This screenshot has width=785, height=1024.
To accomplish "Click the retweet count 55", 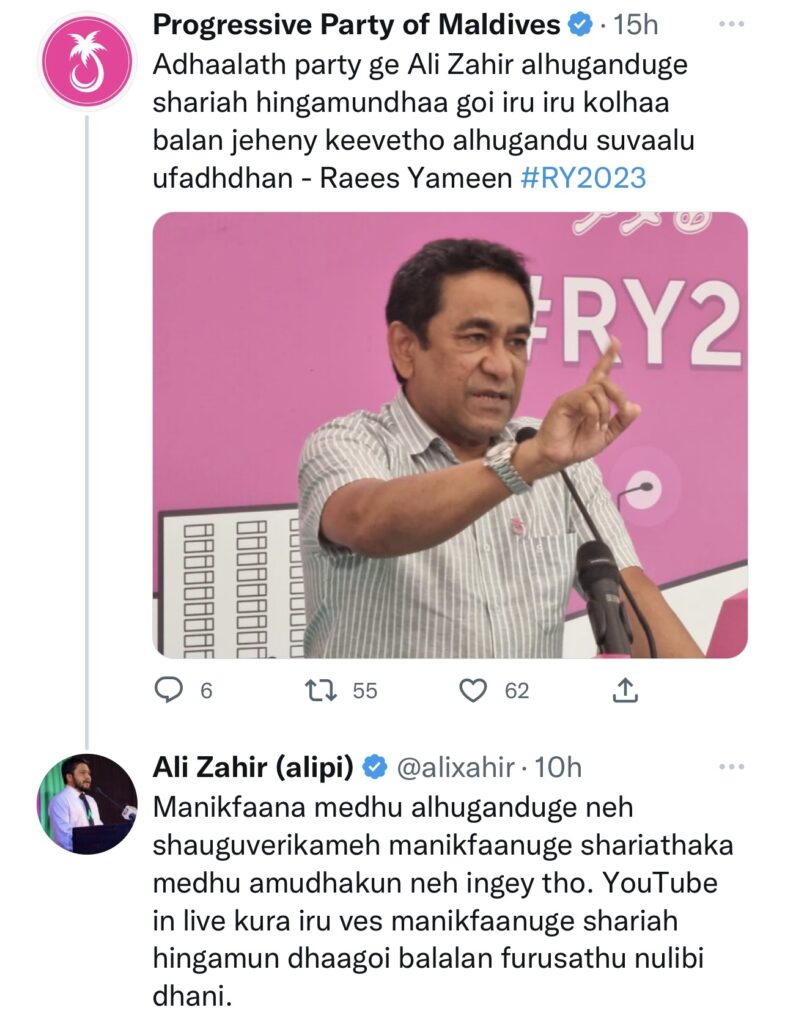I will (x=365, y=690).
